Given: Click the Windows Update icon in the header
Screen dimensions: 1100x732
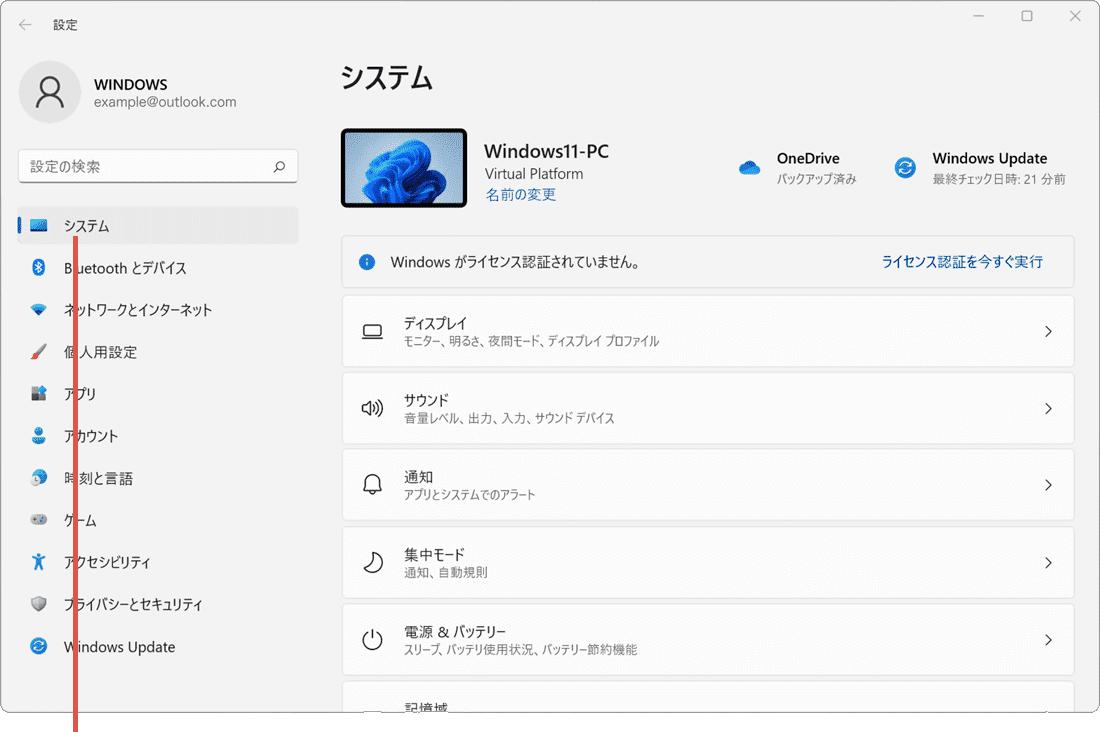Looking at the screenshot, I should point(905,167).
